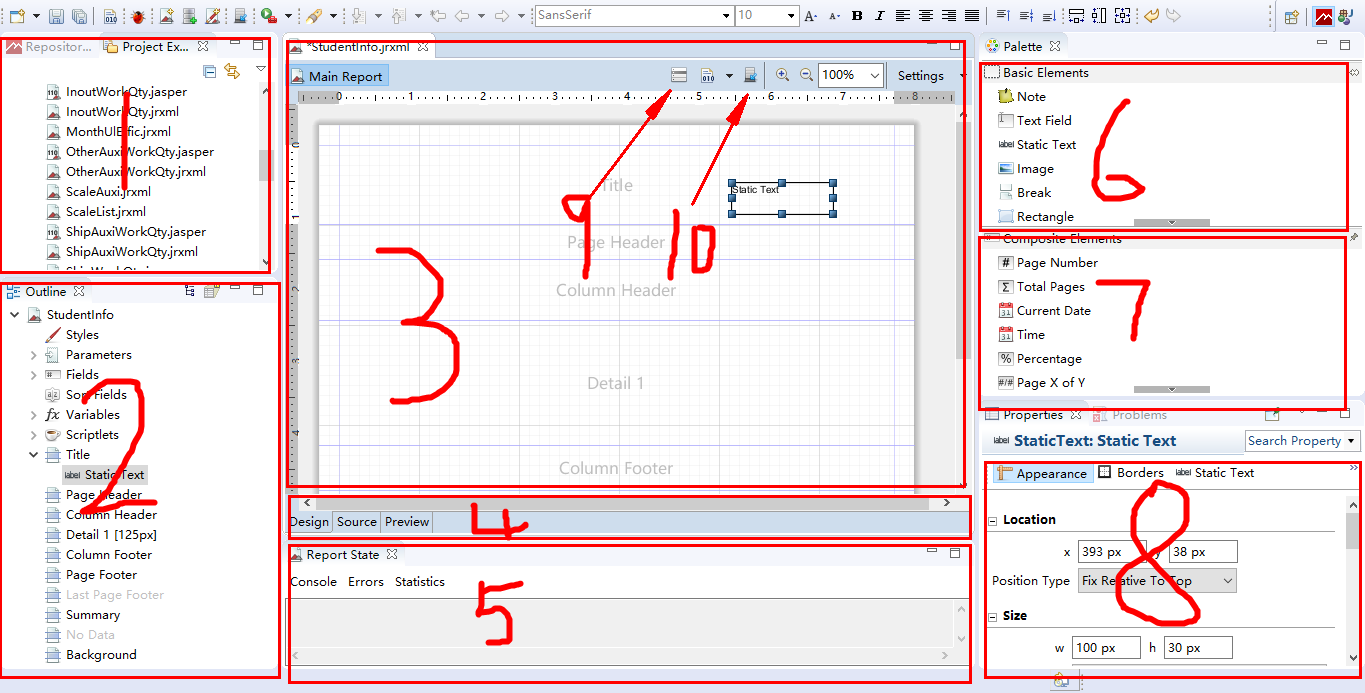Click the Zoom In magnifier icon
1365x693 pixels.
[783, 75]
